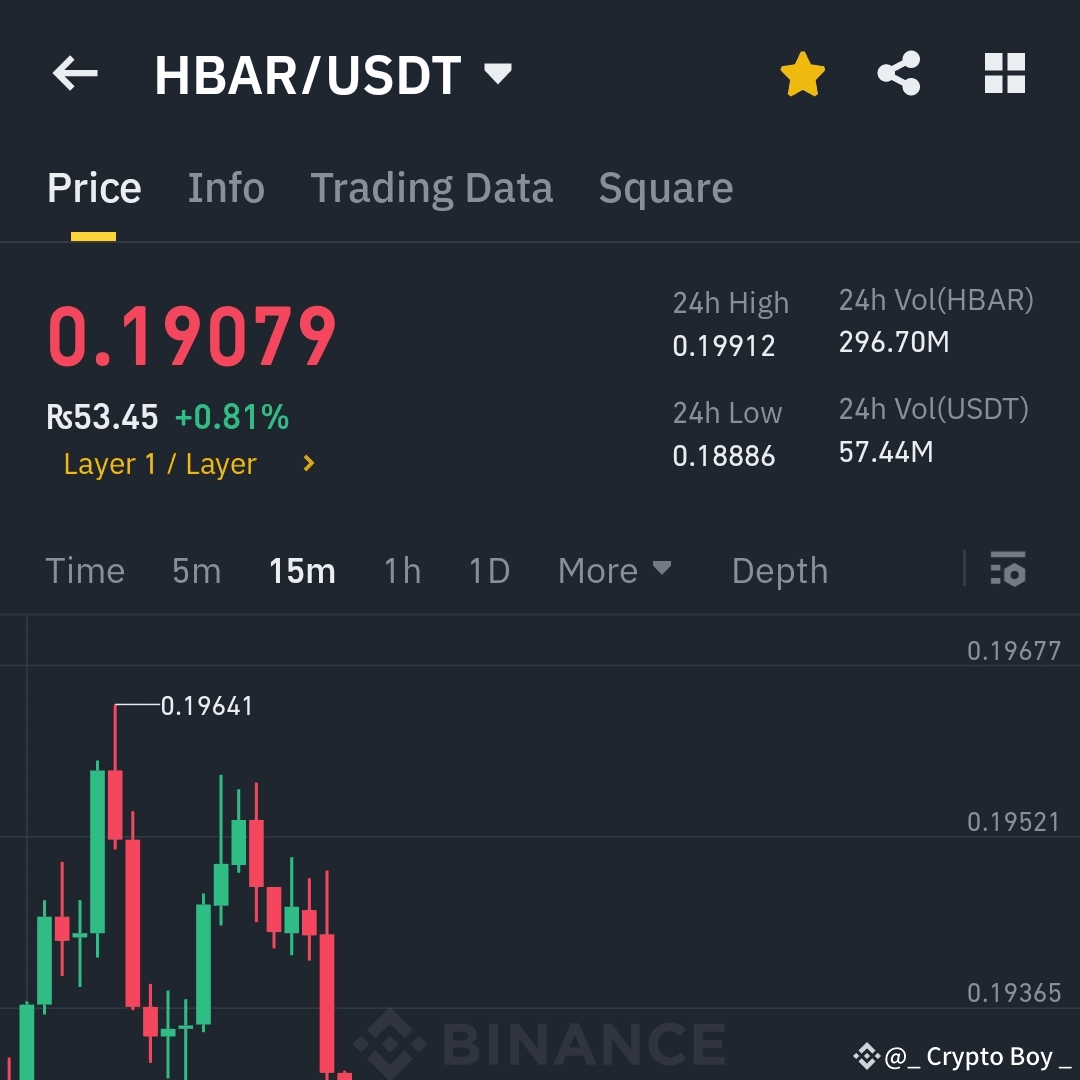The width and height of the screenshot is (1080, 1080).
Task: Tap the 24h Low value 0.18886
Action: [x=724, y=456]
